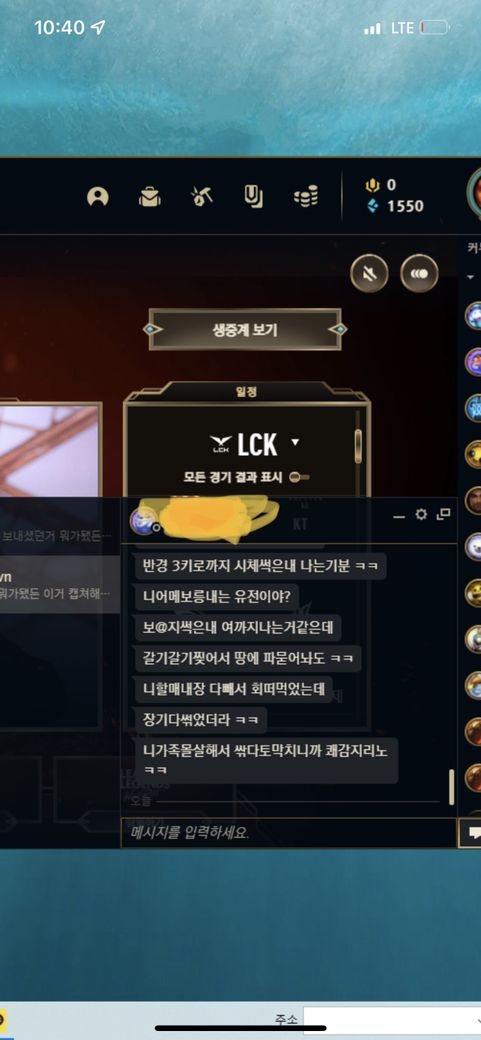This screenshot has width=481, height=1040.
Task: Open the Profile icon in top navigation
Action: pyautogui.click(x=98, y=196)
